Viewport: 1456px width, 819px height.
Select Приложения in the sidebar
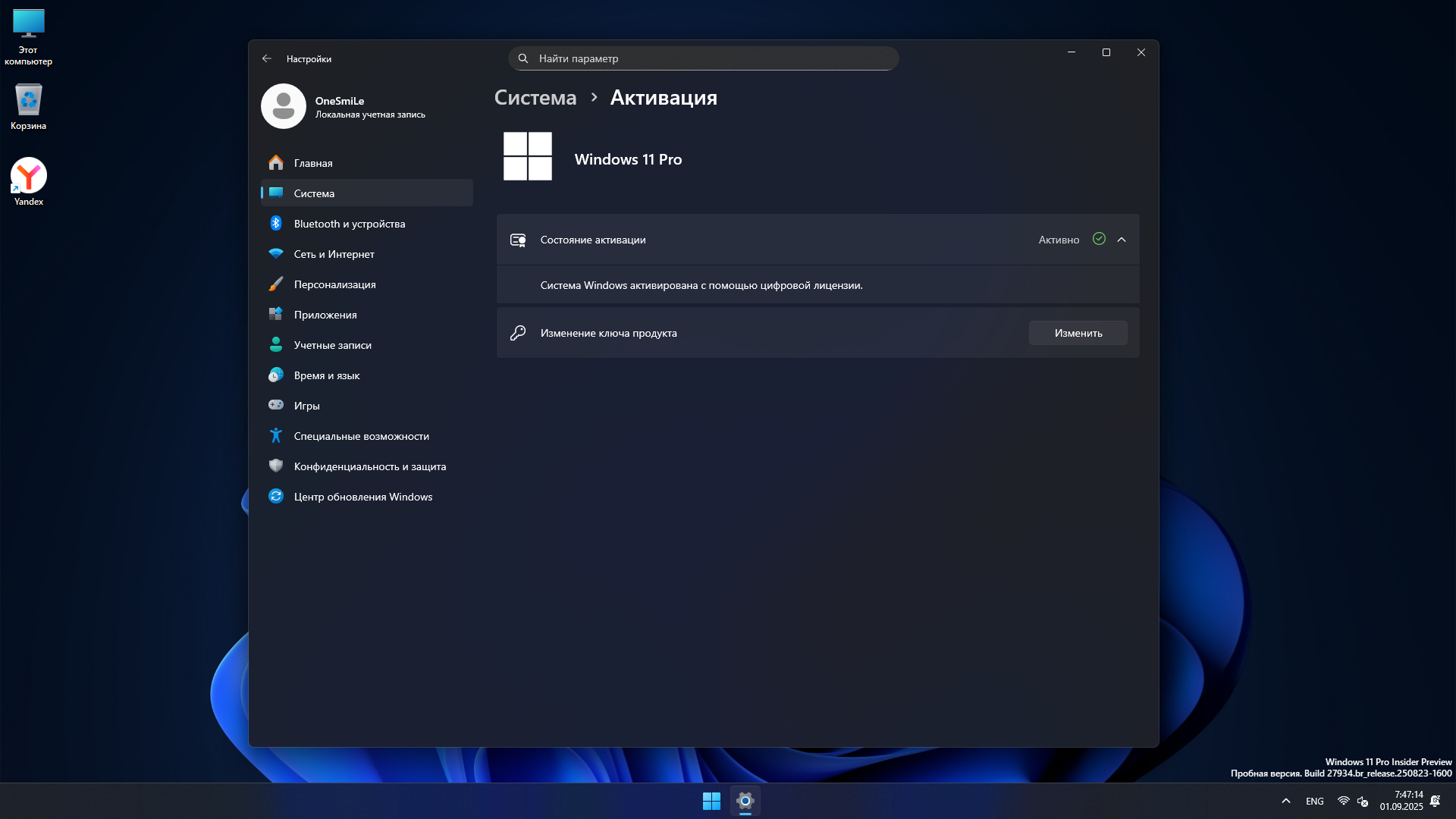coord(325,315)
